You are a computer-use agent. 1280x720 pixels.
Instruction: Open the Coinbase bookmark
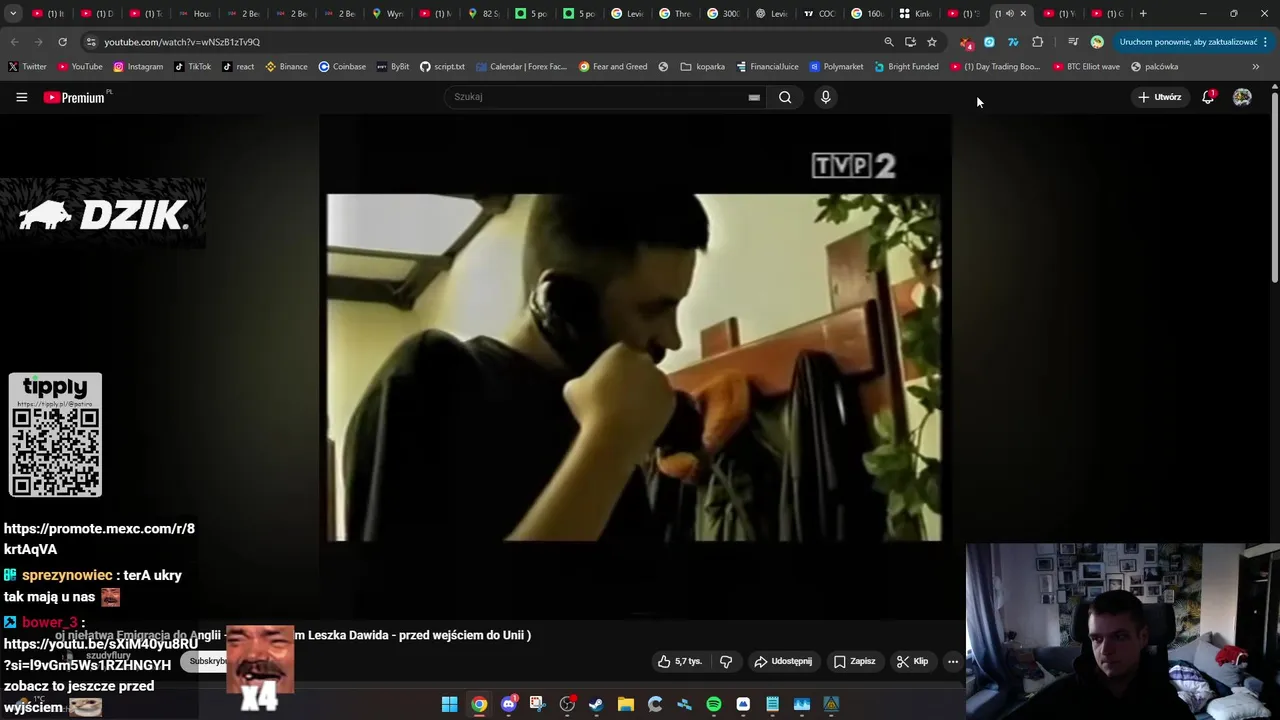[342, 67]
